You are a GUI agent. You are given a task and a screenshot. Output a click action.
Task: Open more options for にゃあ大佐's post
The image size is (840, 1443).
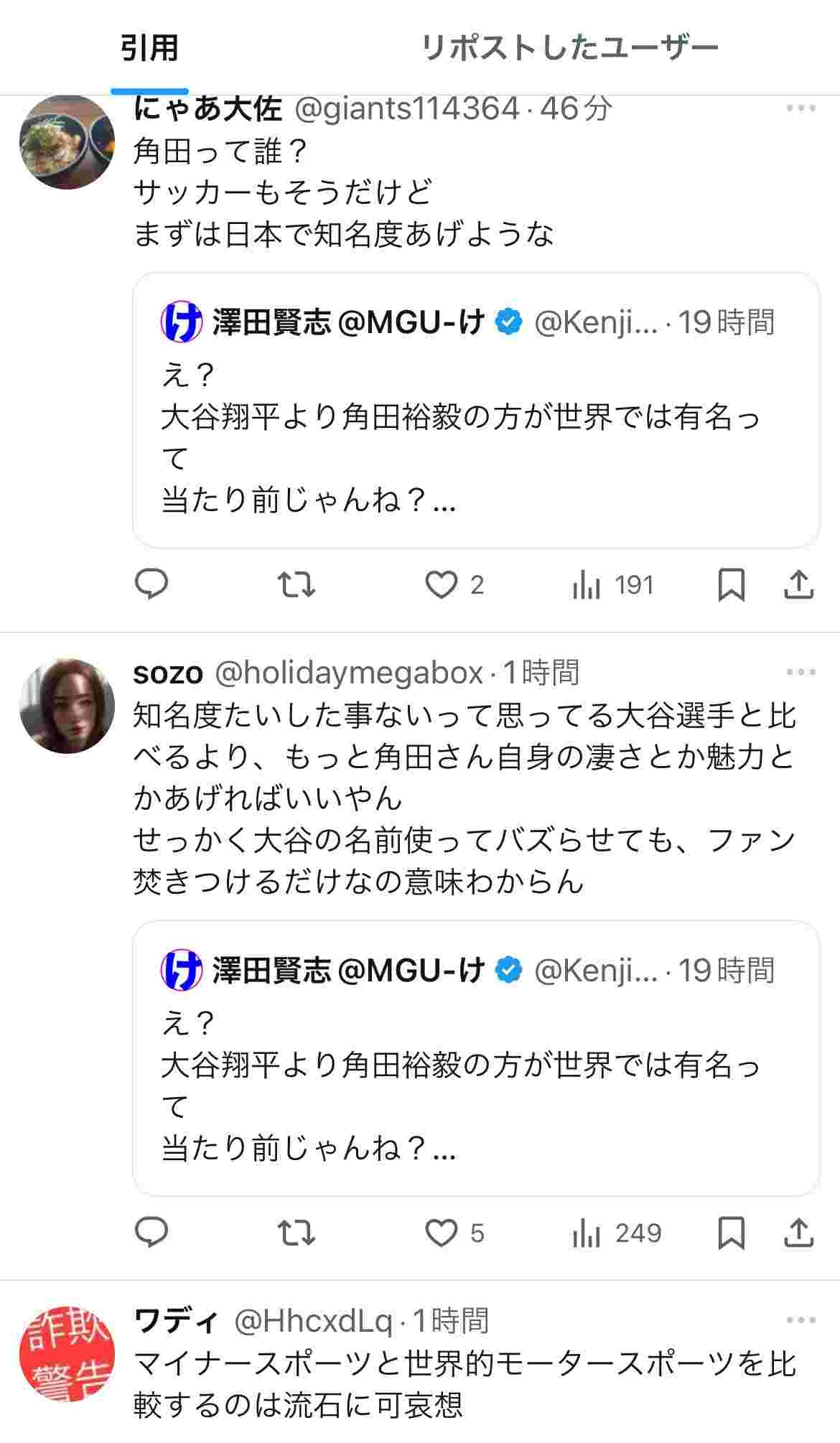coord(801,109)
